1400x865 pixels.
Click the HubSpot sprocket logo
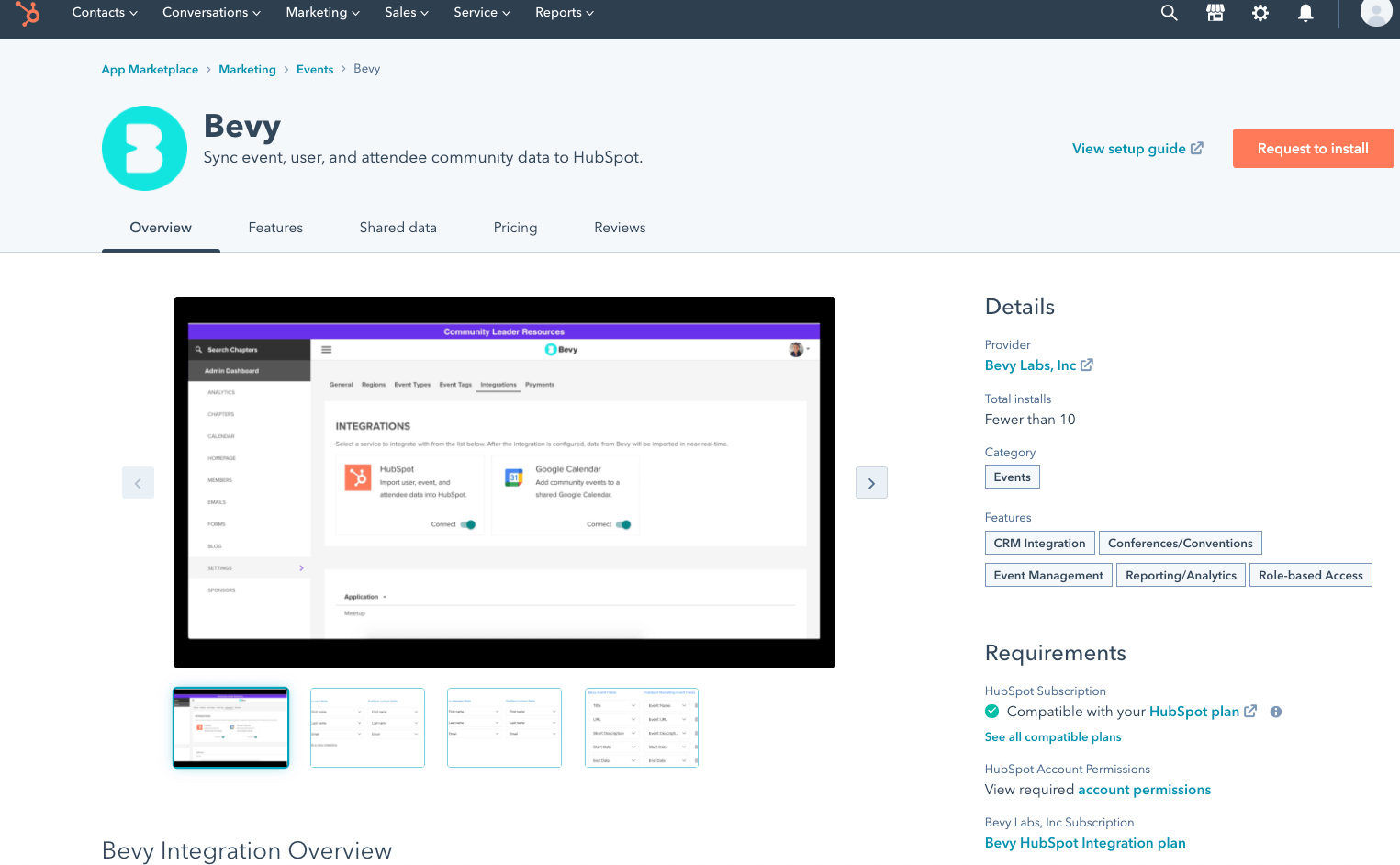point(28,13)
